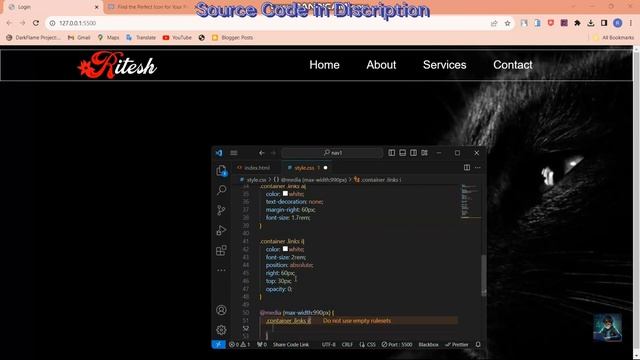The image size is (640, 360).
Task: Bookmark this page with the star icon
Action: click(507, 23)
